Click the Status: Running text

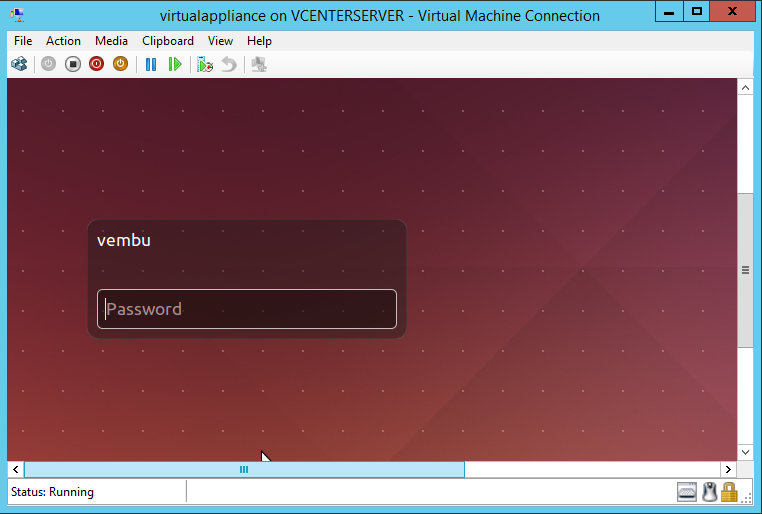pos(52,492)
